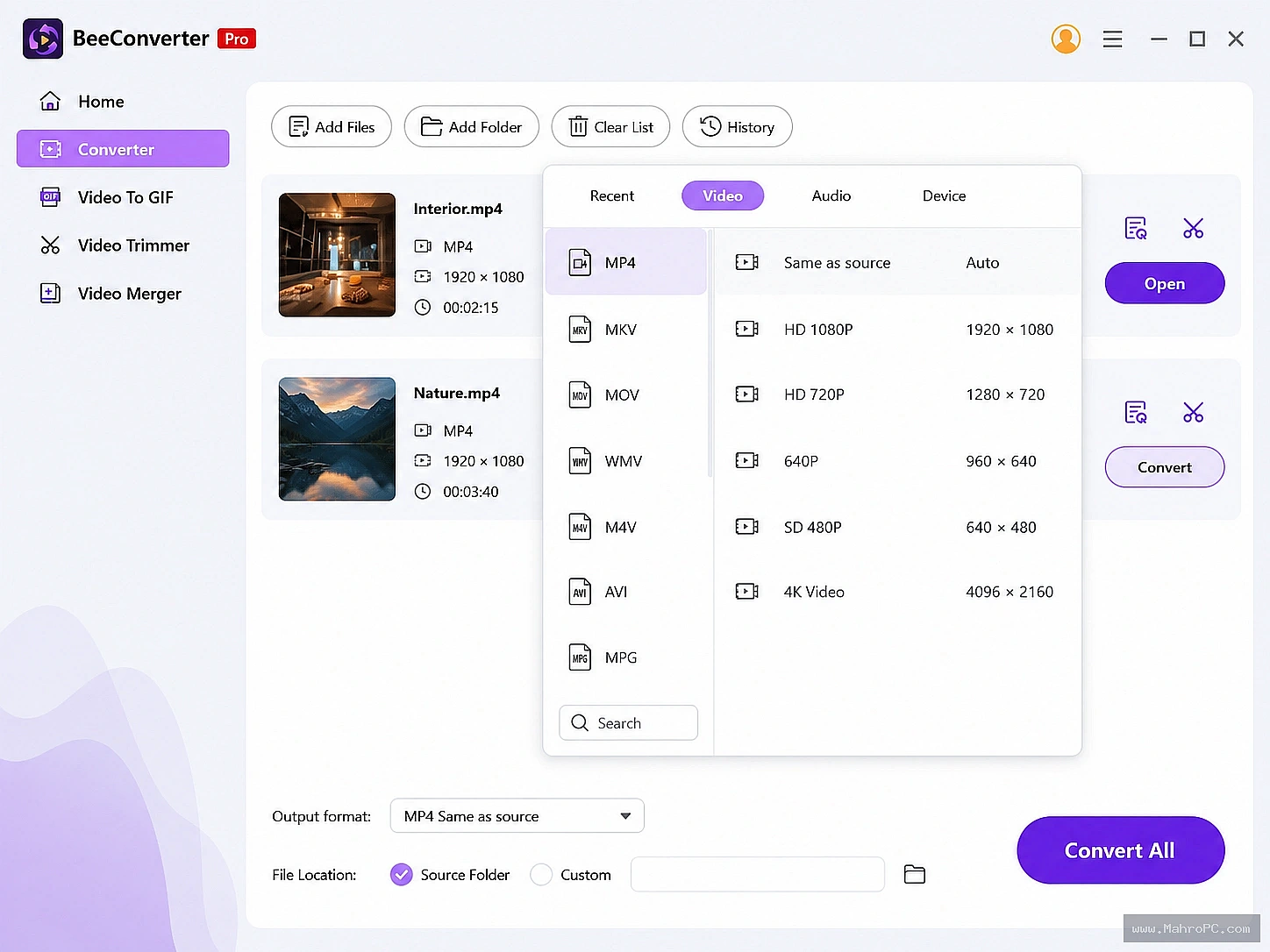The height and width of the screenshot is (952, 1270).
Task: Click the format Search field
Action: (628, 723)
